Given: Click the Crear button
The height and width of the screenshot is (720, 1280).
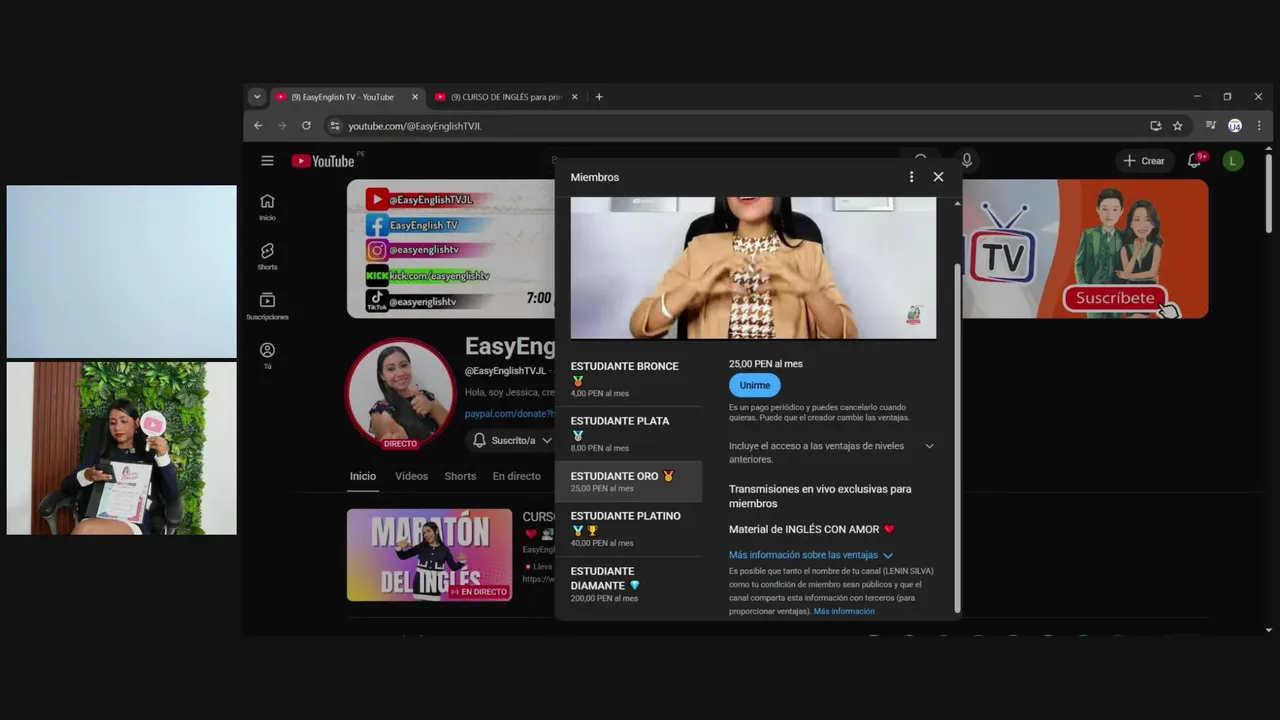Looking at the screenshot, I should click(x=1144, y=160).
